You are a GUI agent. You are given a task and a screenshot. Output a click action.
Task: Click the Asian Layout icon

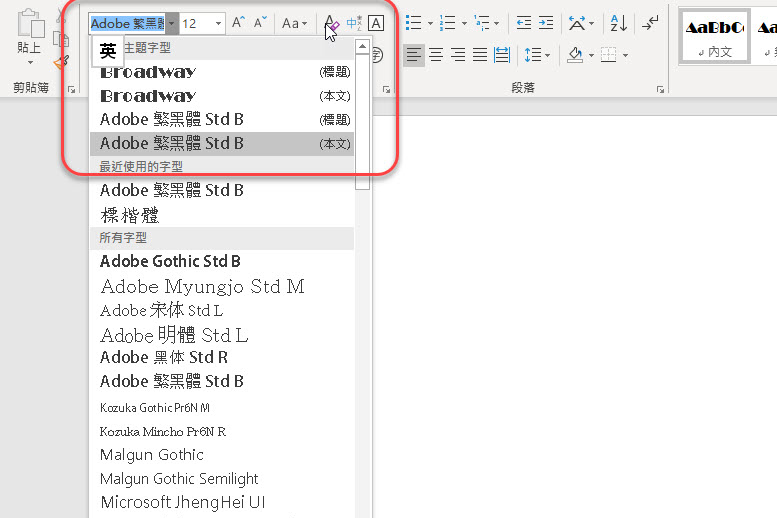point(576,23)
